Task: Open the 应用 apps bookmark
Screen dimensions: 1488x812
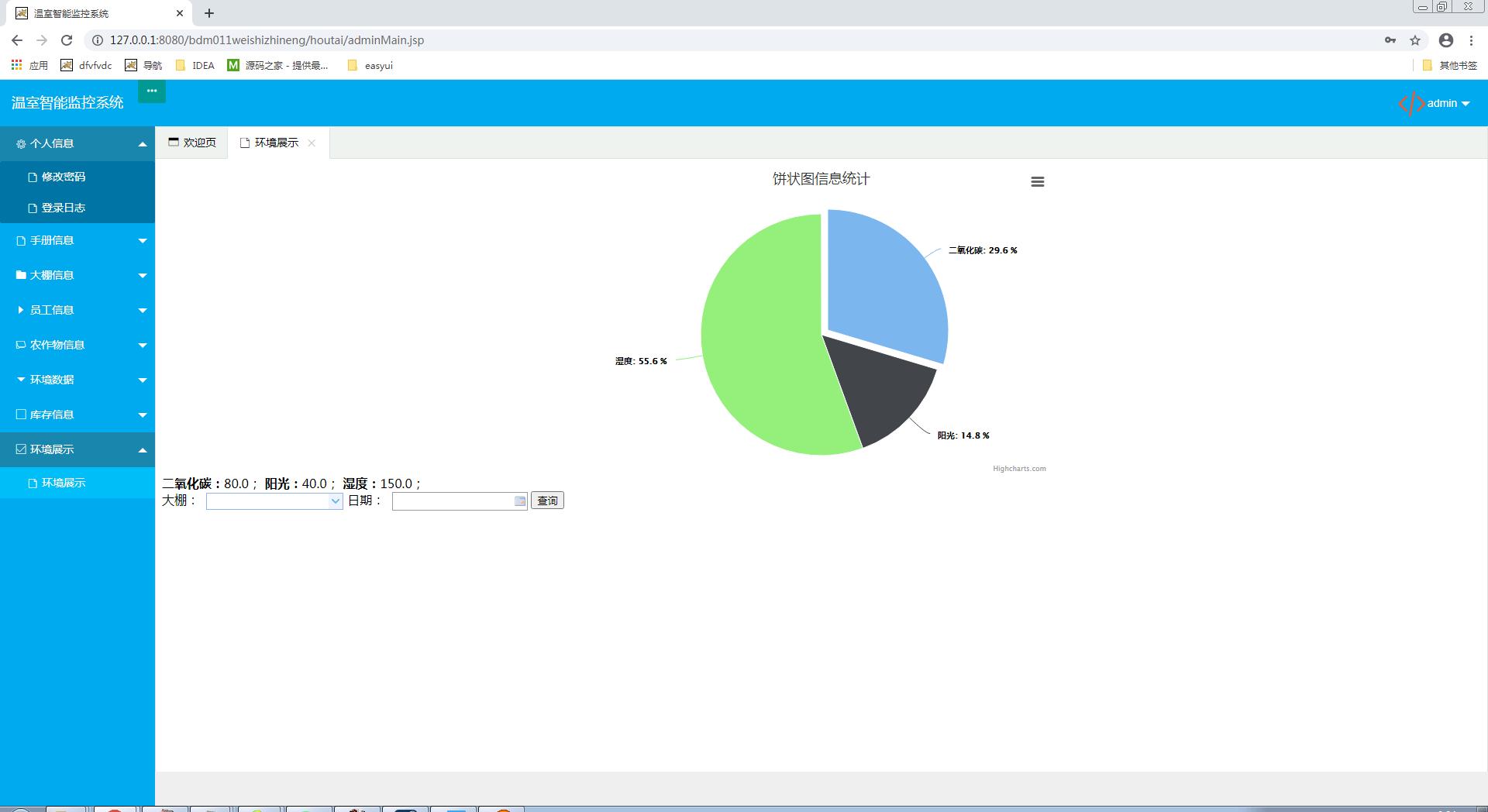Action: pyautogui.click(x=29, y=66)
